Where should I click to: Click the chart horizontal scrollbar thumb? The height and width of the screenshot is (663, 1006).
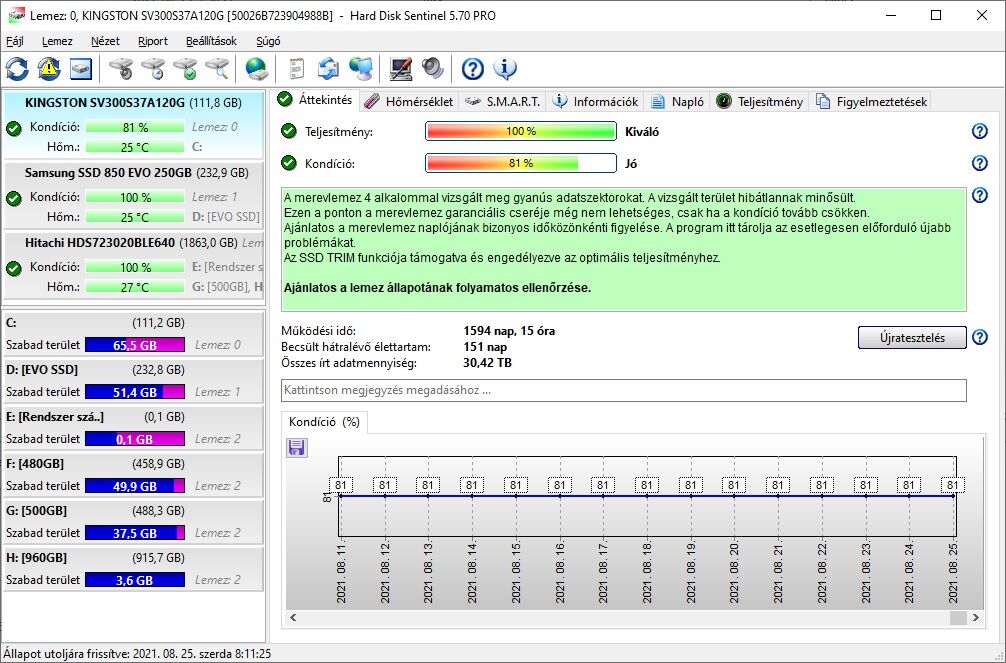(957, 617)
